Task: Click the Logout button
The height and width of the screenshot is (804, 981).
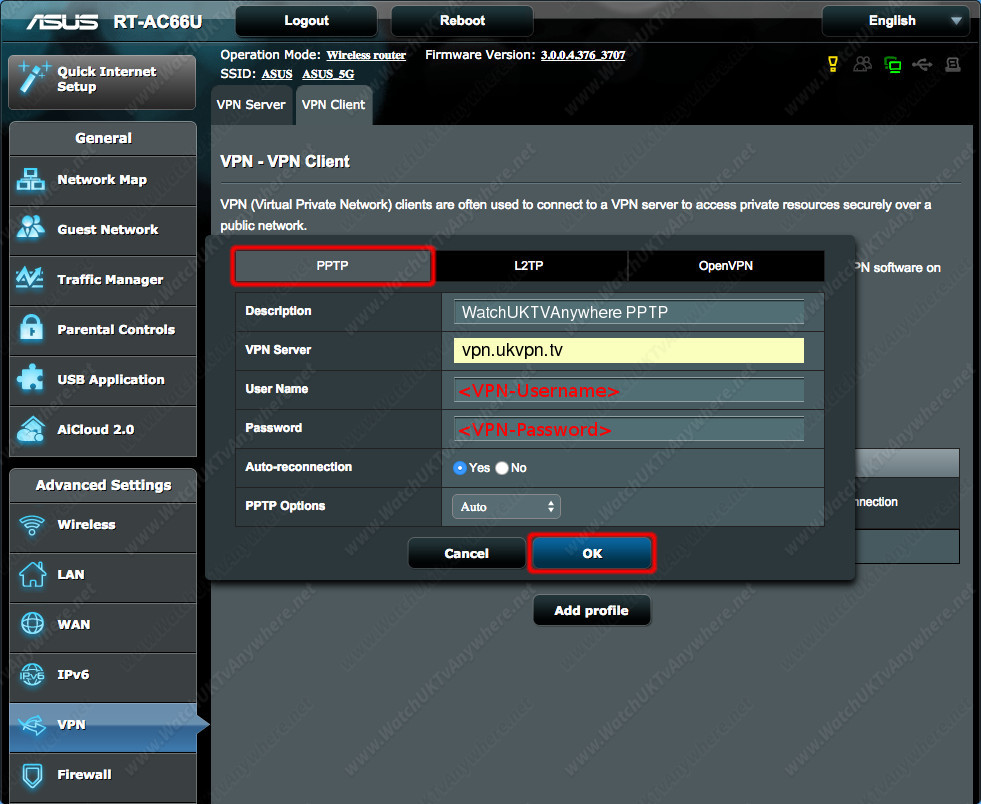Action: 307,21
